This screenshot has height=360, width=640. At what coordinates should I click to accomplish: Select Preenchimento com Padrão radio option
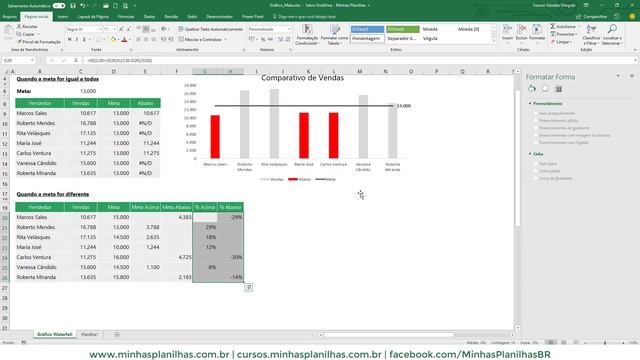(x=536, y=142)
